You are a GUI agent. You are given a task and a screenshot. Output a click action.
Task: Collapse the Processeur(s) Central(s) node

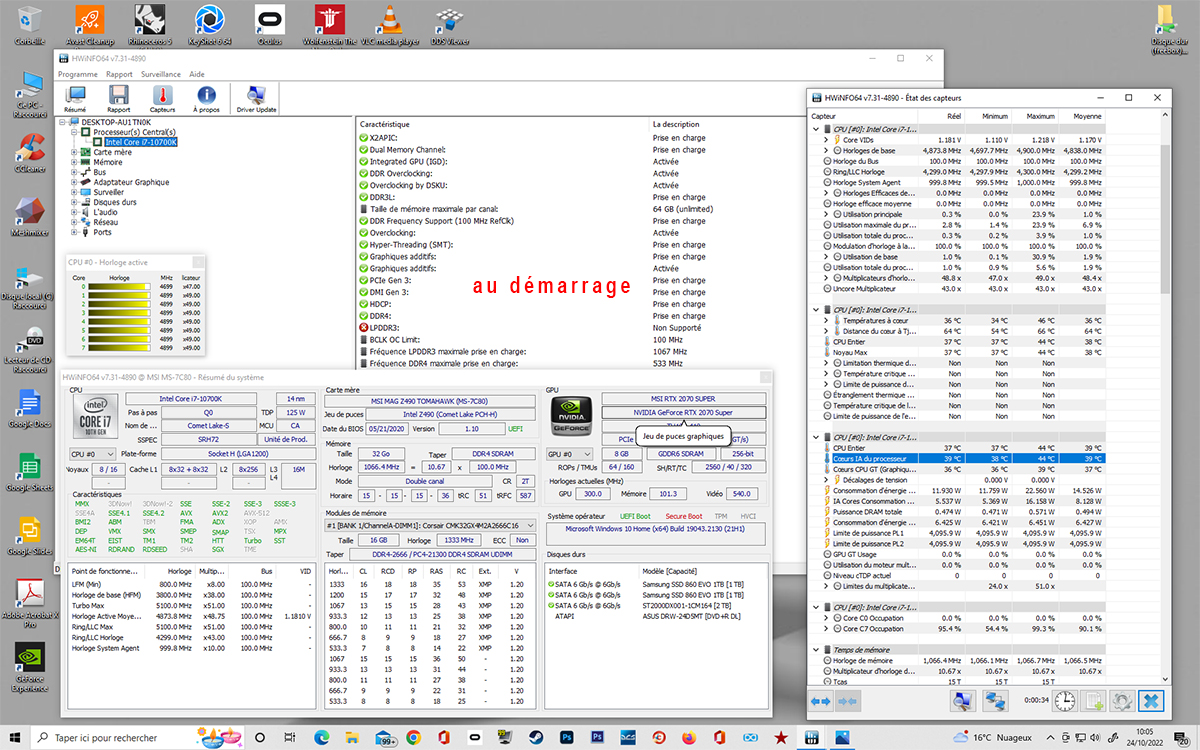[x=74, y=132]
